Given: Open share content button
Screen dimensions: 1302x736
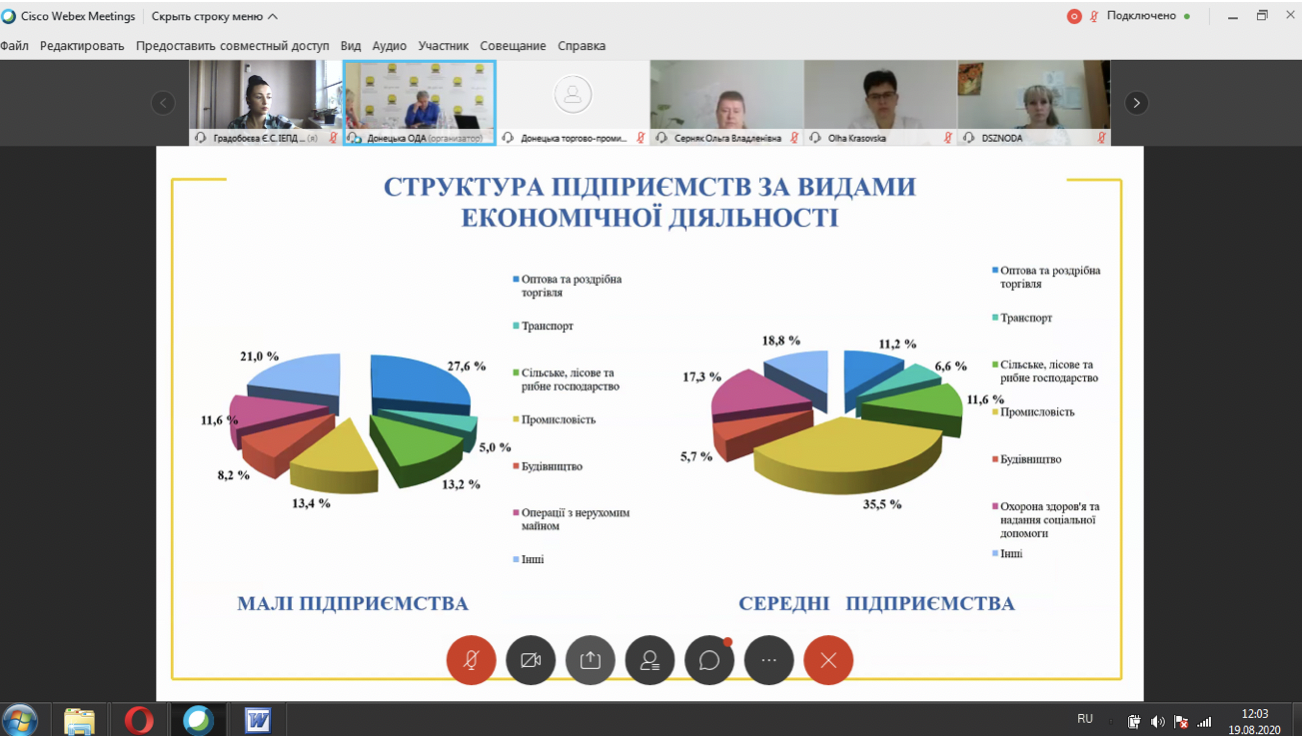Looking at the screenshot, I should pyautogui.click(x=590, y=660).
